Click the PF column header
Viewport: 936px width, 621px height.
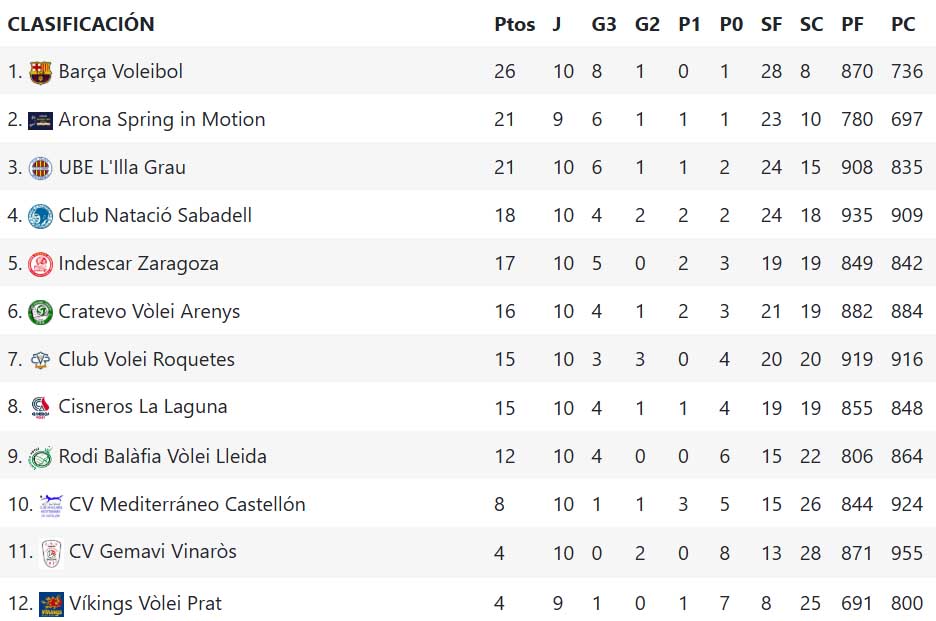[x=852, y=24]
